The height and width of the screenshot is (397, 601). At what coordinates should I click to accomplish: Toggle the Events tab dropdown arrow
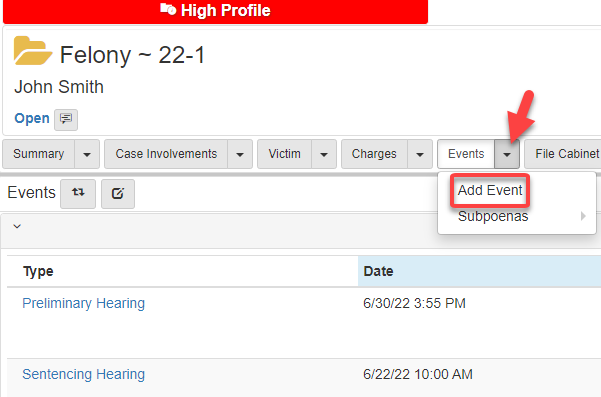click(x=507, y=154)
